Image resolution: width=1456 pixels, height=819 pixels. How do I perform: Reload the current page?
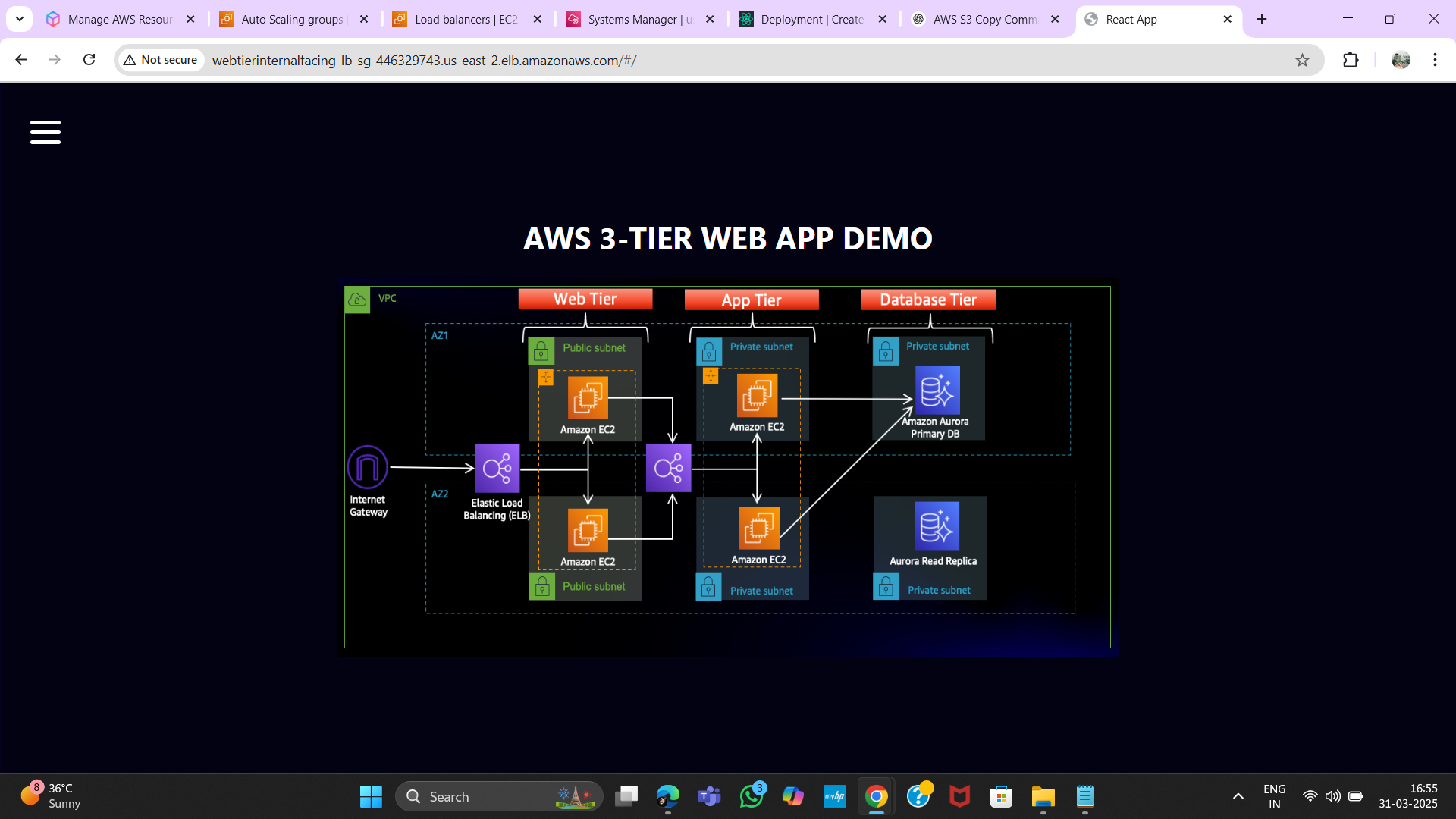click(89, 60)
